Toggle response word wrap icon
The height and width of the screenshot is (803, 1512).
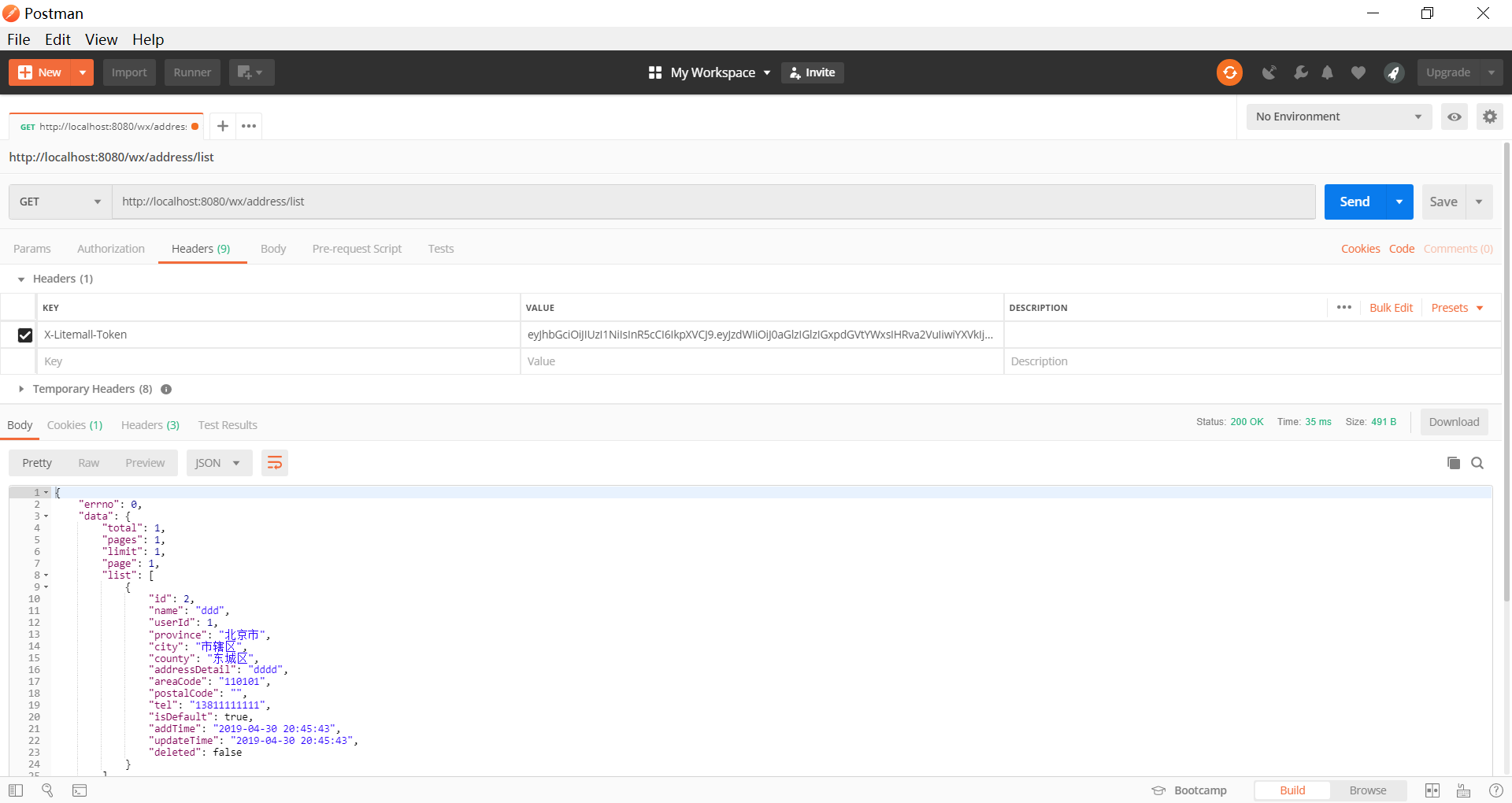click(274, 463)
